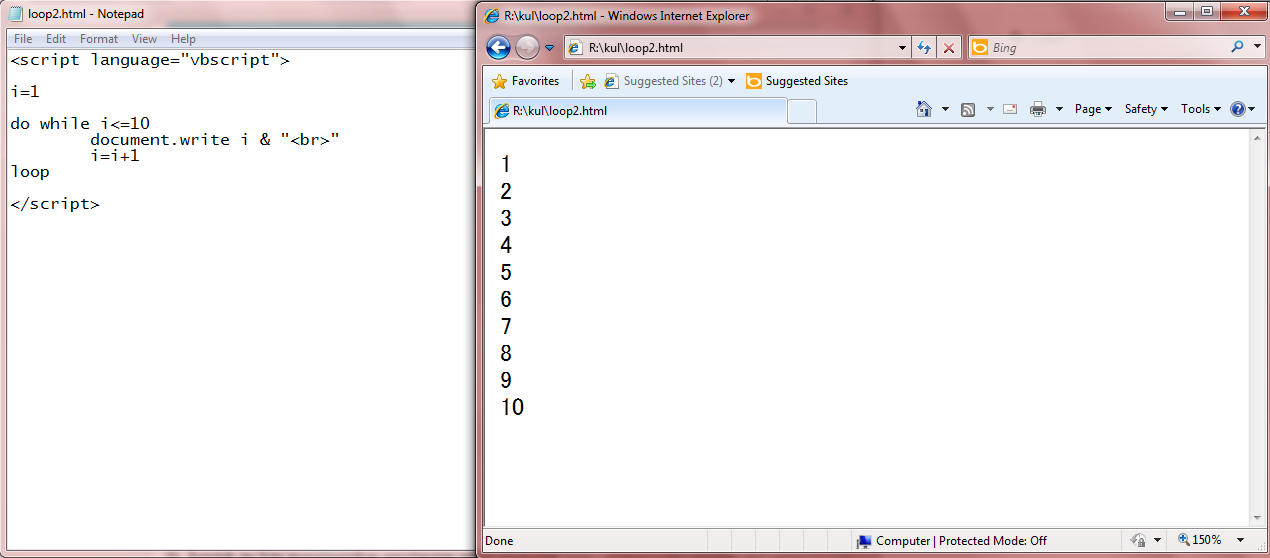This screenshot has height=558, width=1270.
Task: Click the Bing search box
Action: [1106, 47]
